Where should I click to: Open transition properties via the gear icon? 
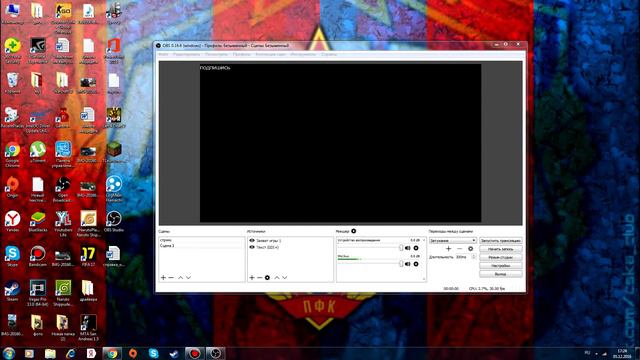471,249
